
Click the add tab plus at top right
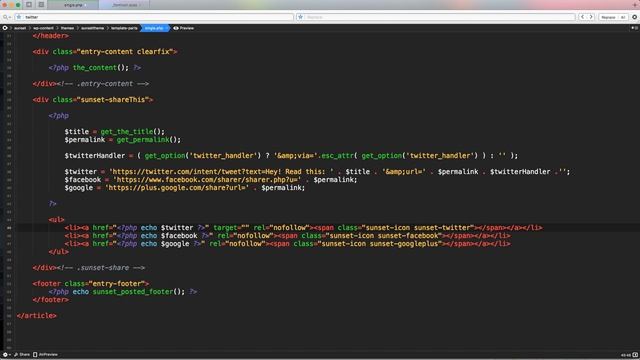(636, 4)
